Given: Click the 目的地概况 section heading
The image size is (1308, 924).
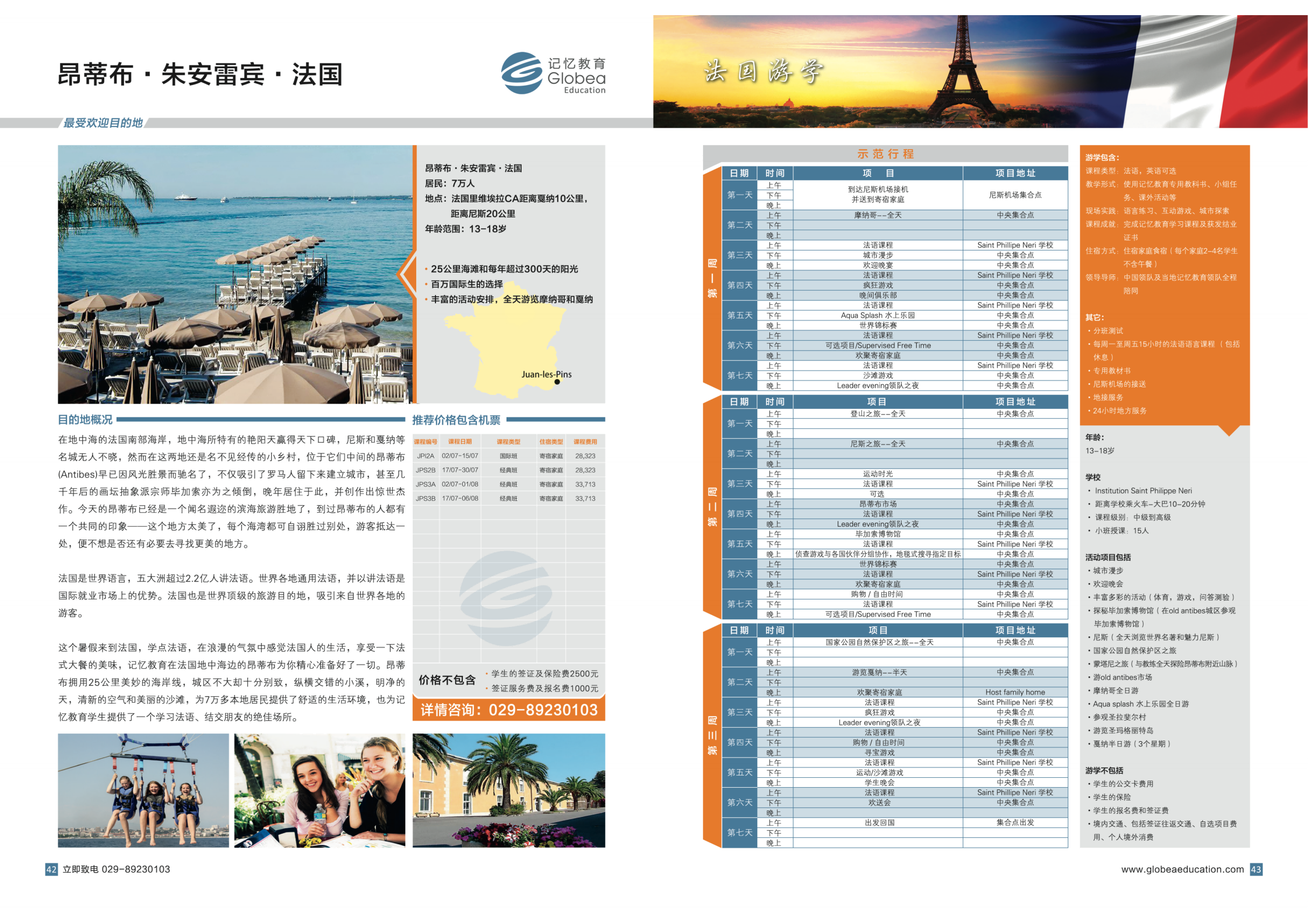Looking at the screenshot, I should coord(85,419).
